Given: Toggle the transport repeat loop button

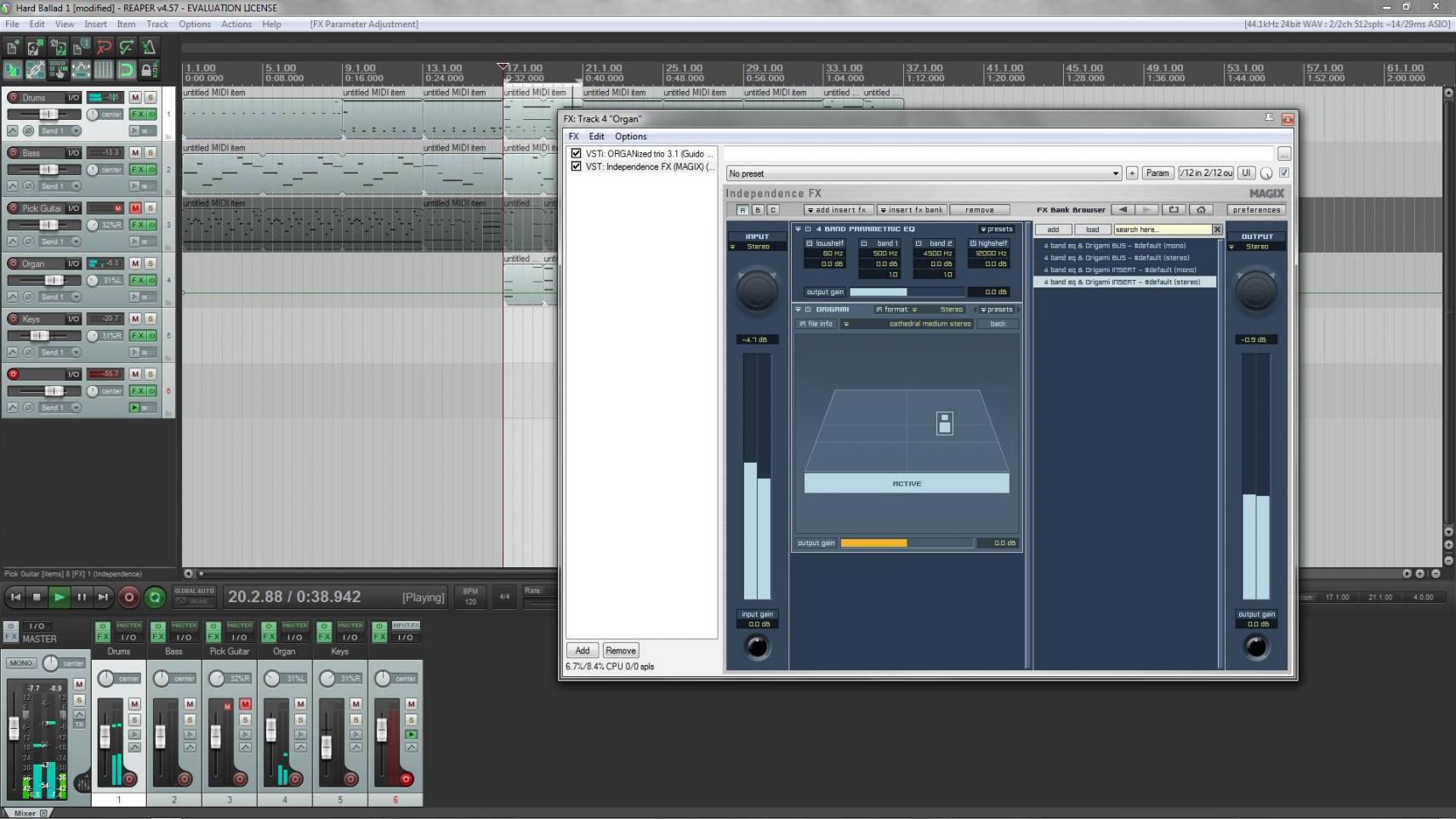Looking at the screenshot, I should coord(155,597).
